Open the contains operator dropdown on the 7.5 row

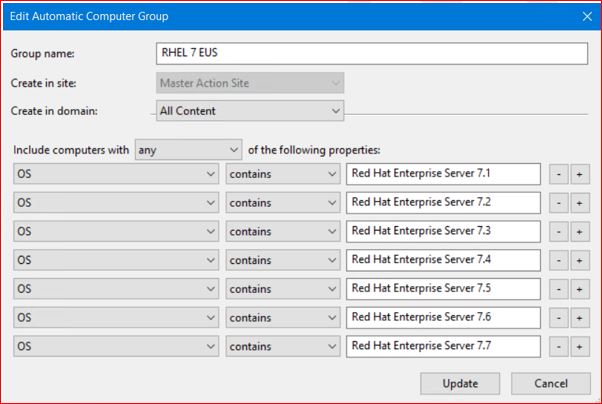[x=283, y=289]
